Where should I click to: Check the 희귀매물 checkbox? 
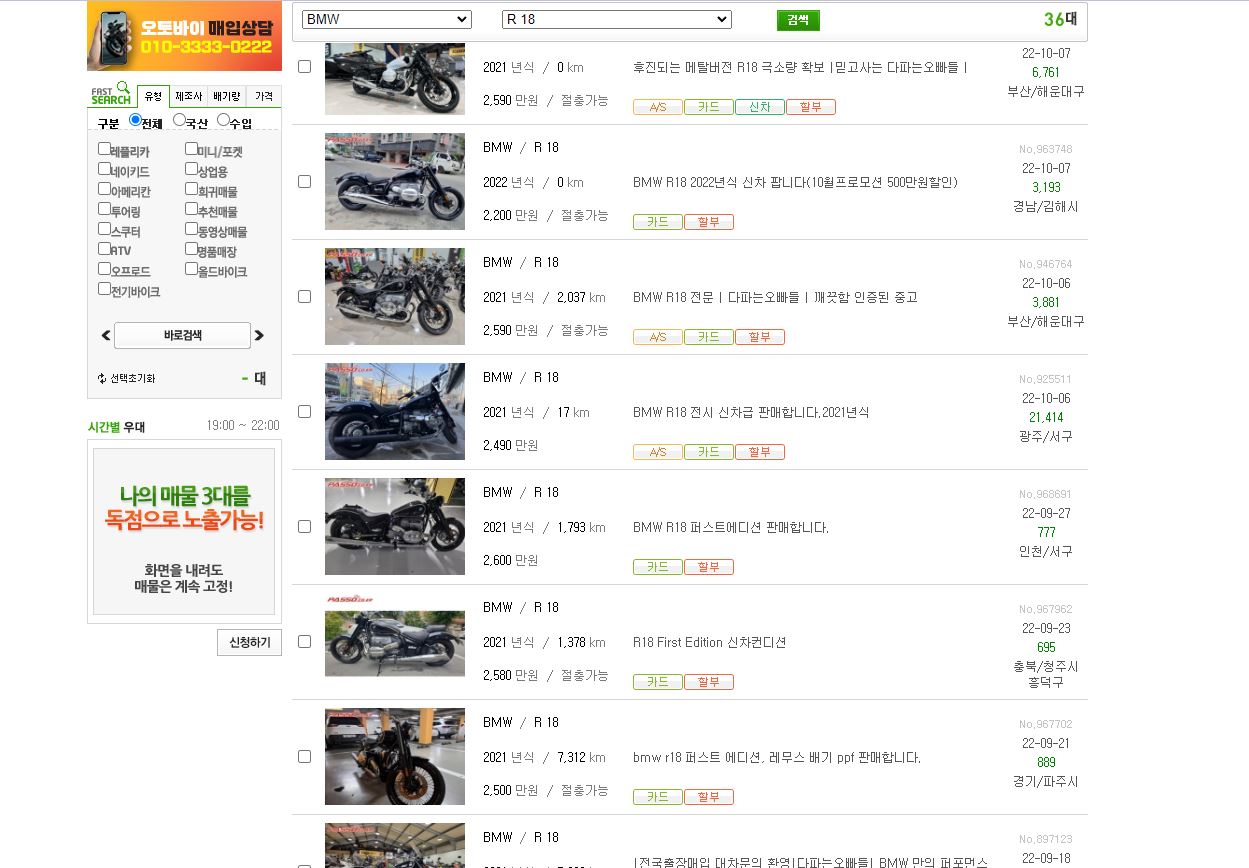191,189
